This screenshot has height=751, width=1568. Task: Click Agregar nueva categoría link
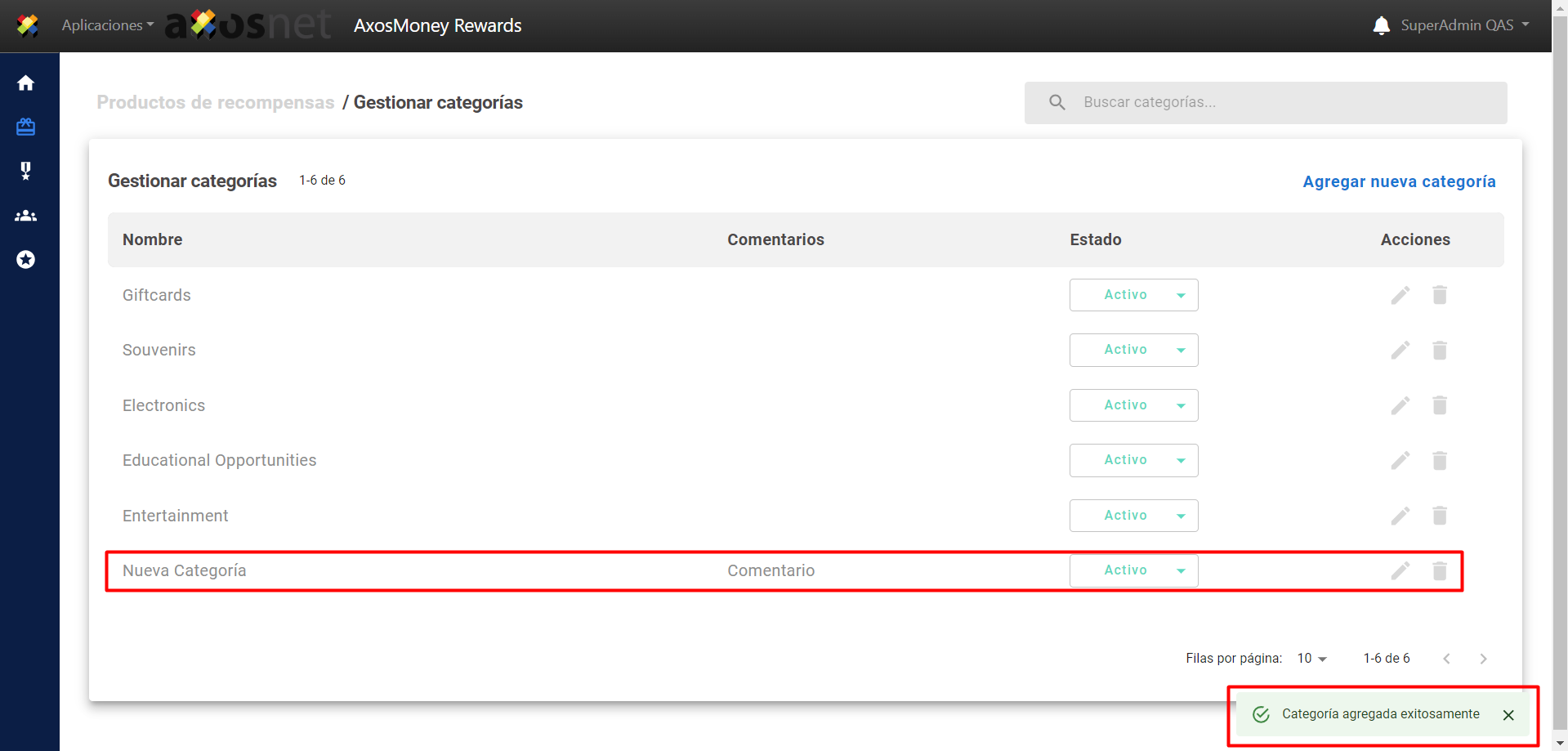pyautogui.click(x=1398, y=181)
